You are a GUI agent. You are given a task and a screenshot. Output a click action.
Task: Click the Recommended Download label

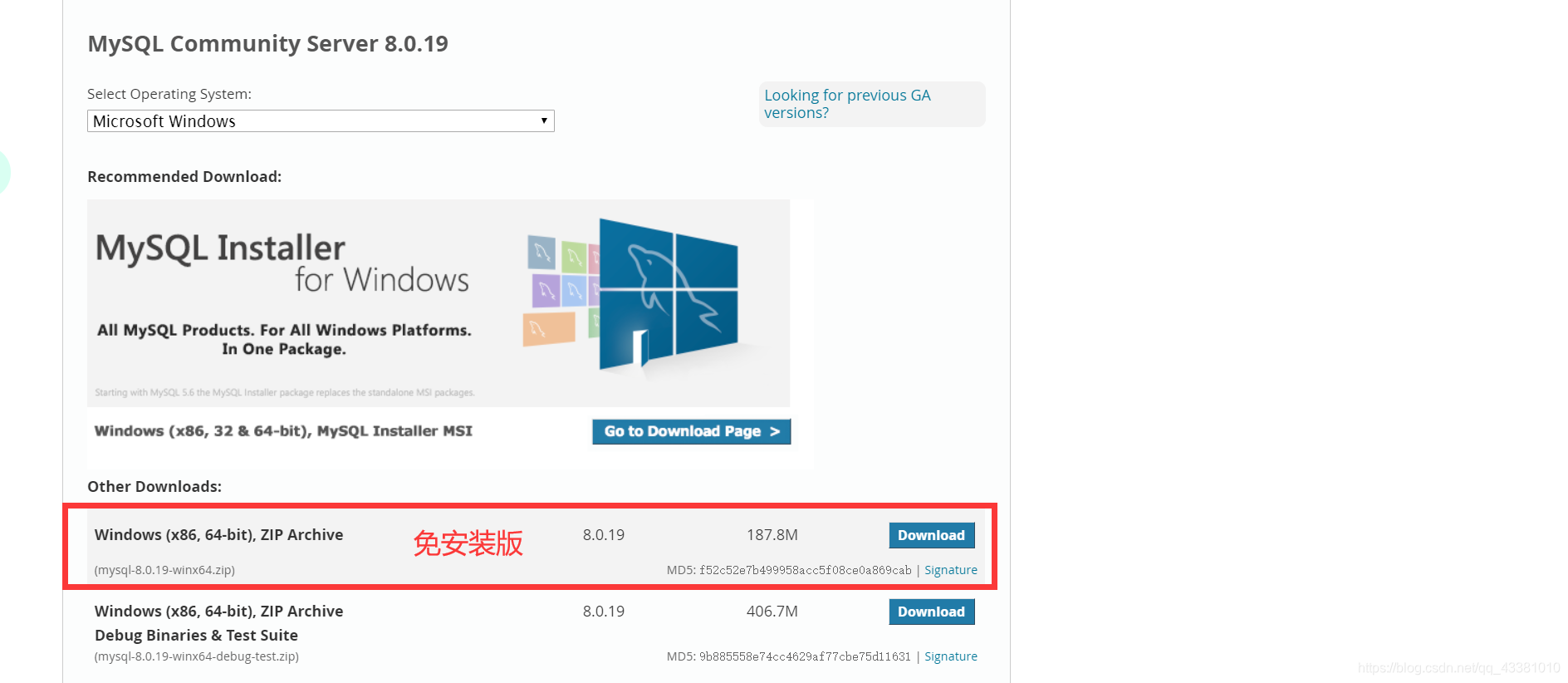click(184, 176)
